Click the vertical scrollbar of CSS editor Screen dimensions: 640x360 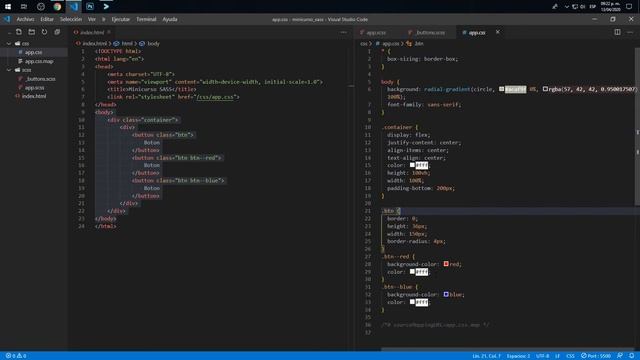pos(637,126)
